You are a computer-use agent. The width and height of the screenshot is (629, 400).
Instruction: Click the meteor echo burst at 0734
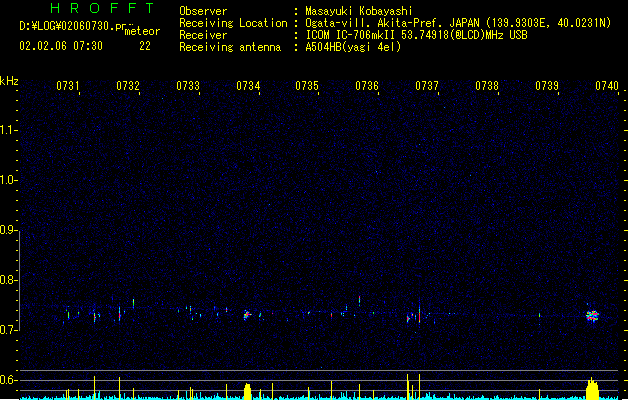point(247,315)
